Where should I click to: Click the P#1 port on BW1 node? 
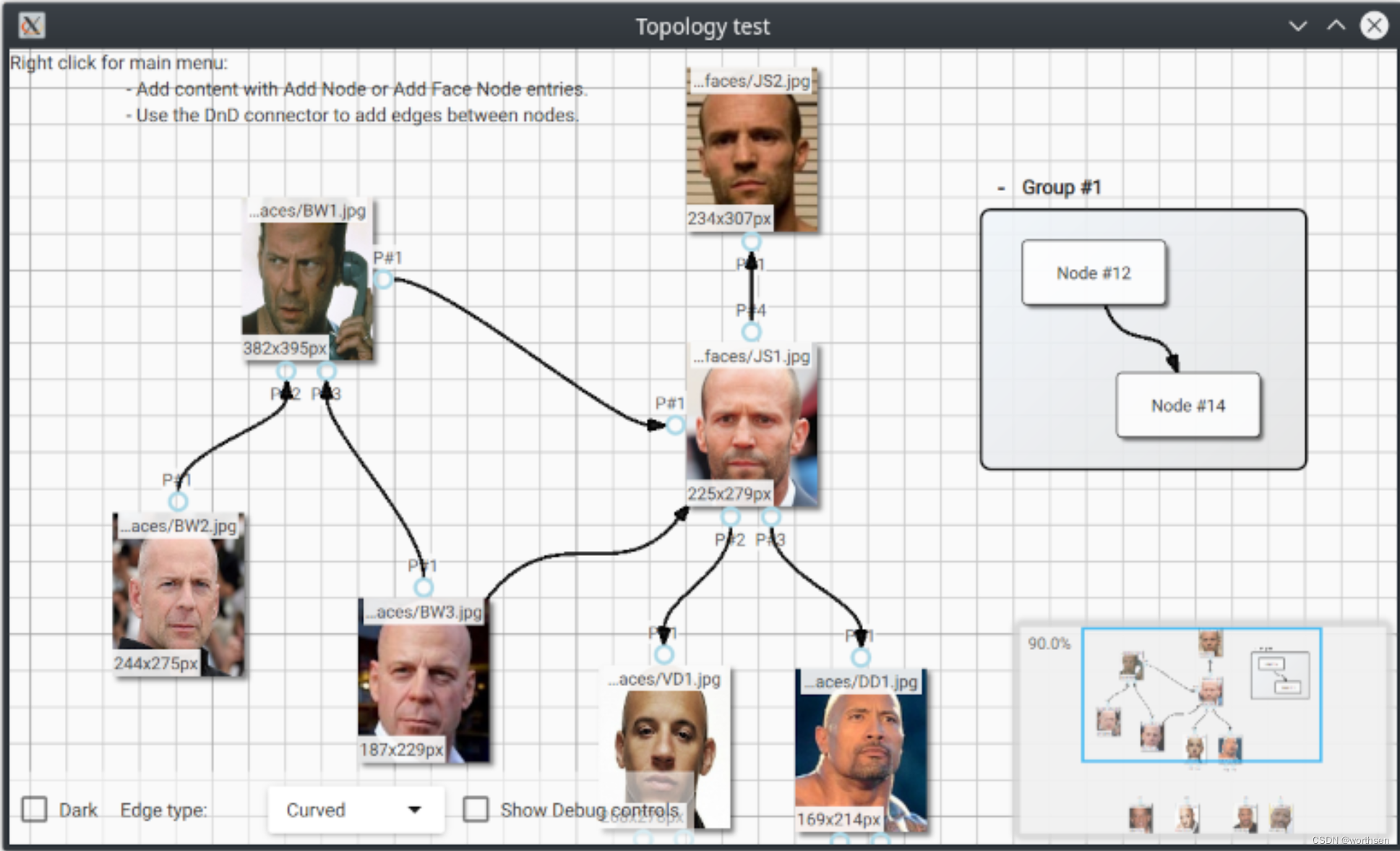pyautogui.click(x=384, y=279)
